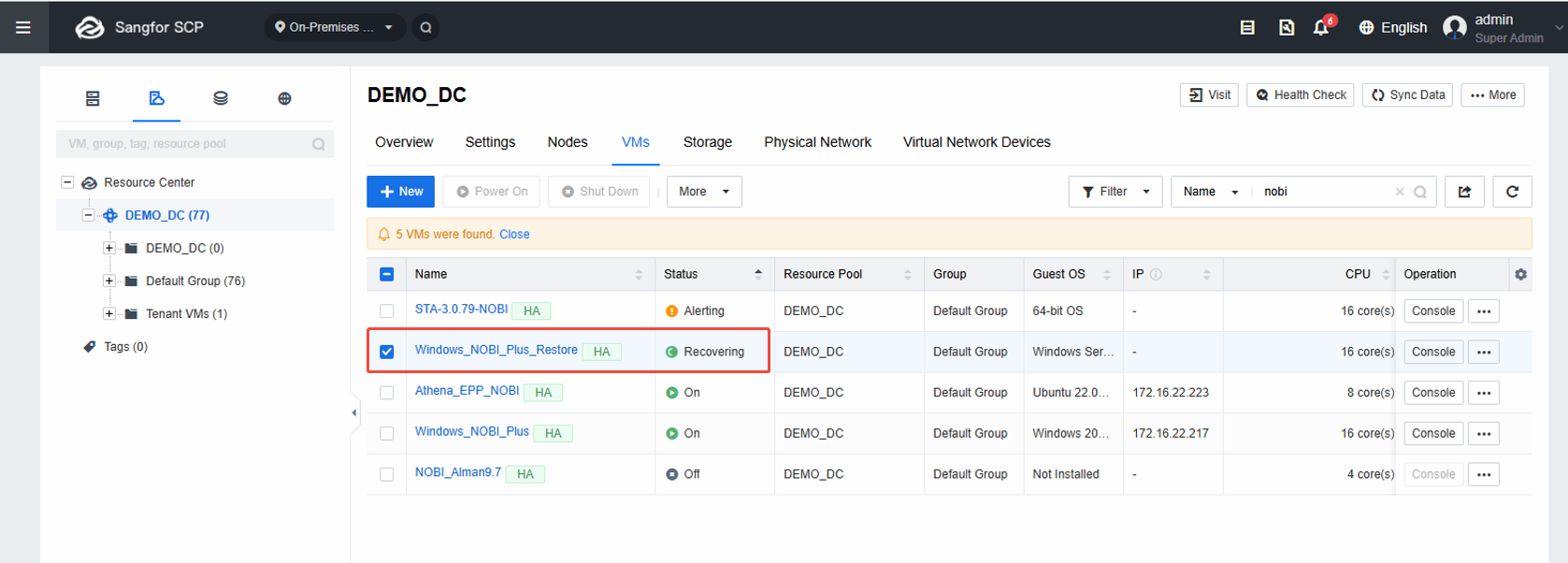The image size is (1568, 563).
Task: Open the network globe view in sidebar
Action: point(284,98)
